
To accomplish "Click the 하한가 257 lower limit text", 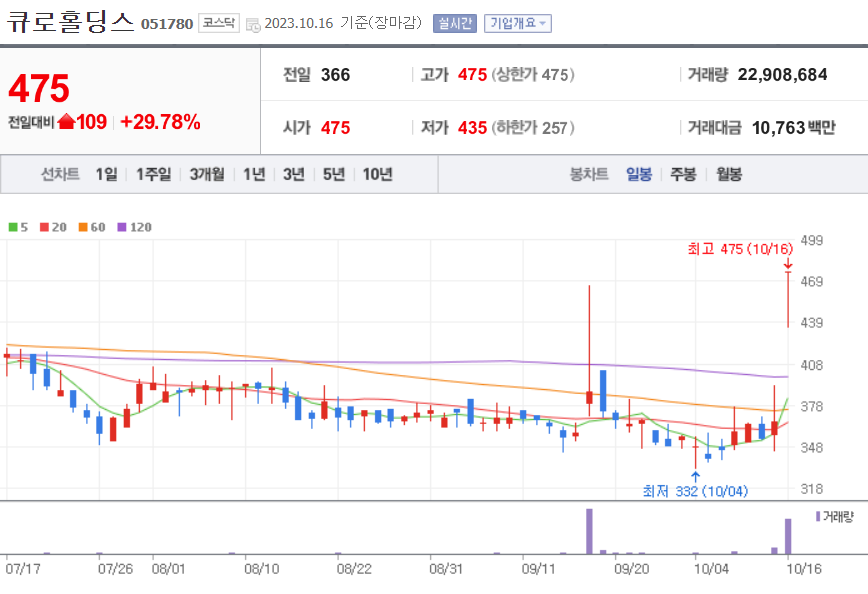I will tap(533, 128).
